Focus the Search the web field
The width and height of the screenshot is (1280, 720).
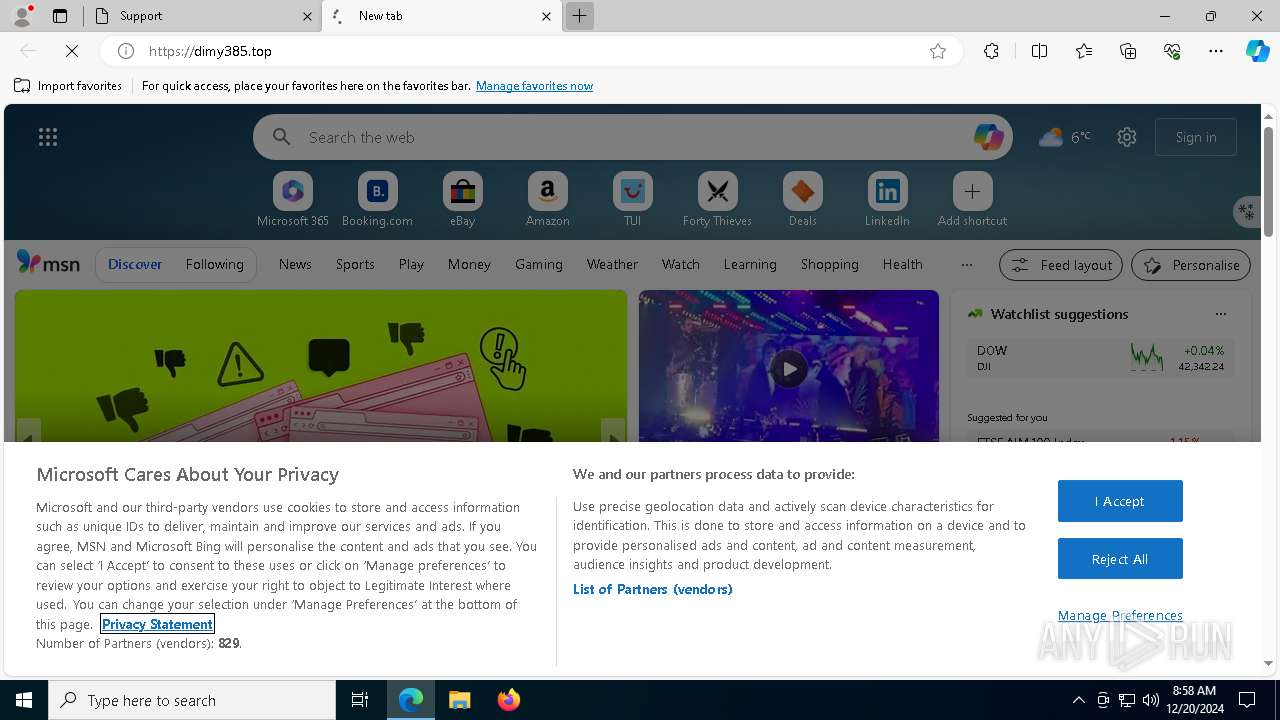[x=633, y=137]
